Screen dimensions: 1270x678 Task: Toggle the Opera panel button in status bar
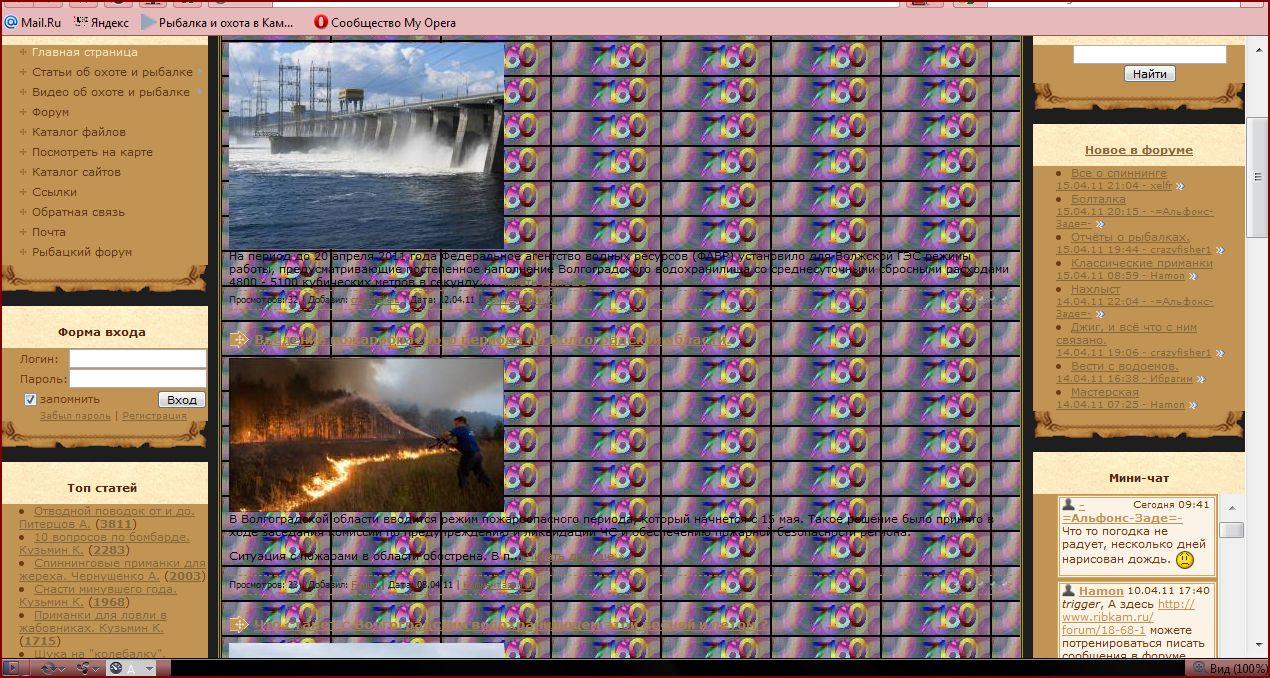pos(12,668)
